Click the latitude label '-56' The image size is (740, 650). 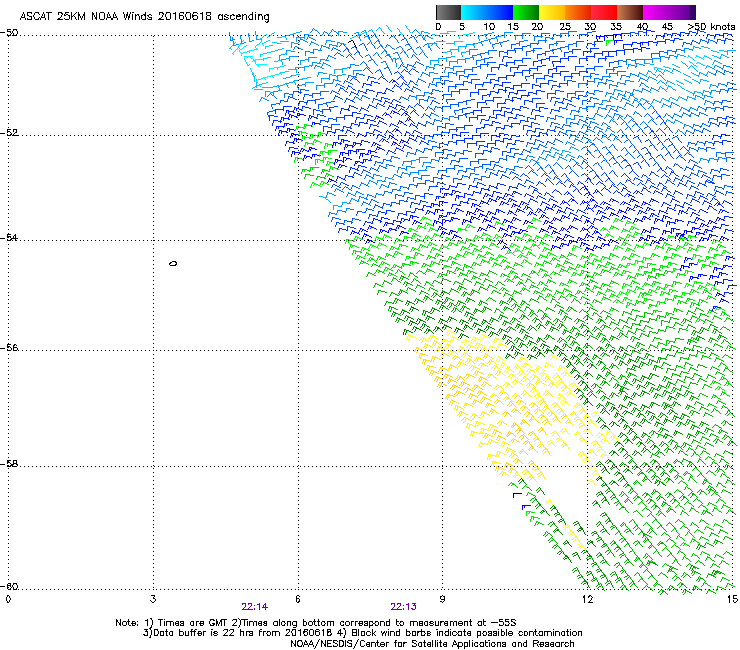coord(9,348)
